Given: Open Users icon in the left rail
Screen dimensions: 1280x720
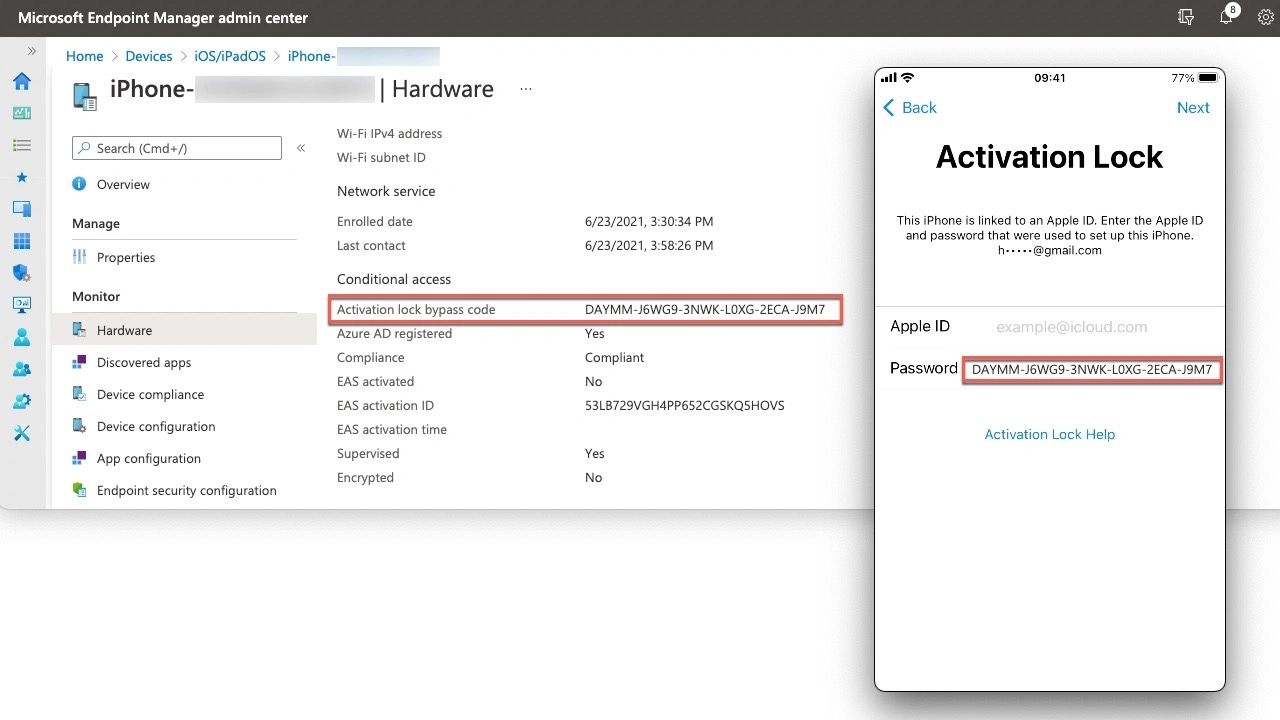Looking at the screenshot, I should pyautogui.click(x=21, y=337).
